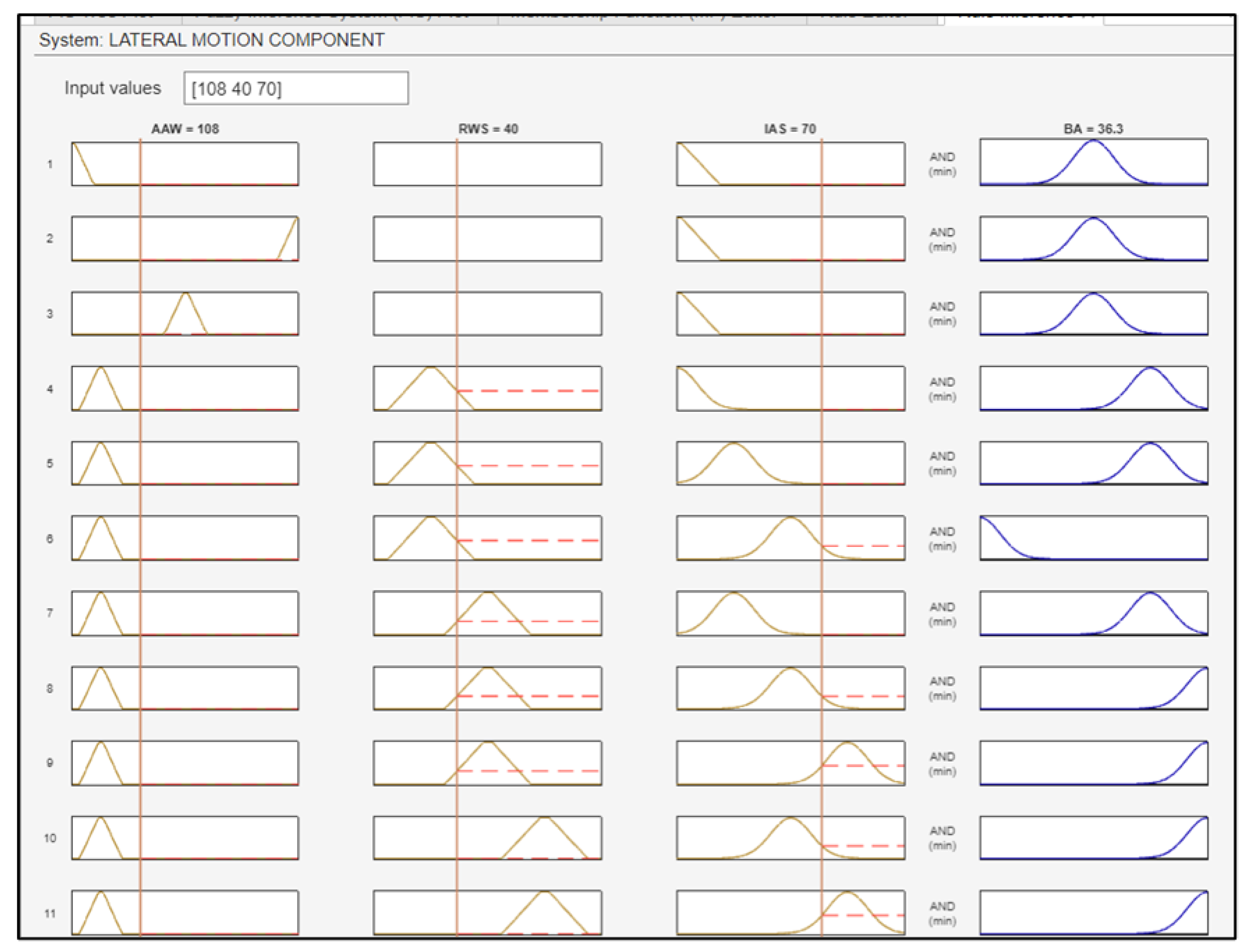Select rule 10 RWS membership plot
Viewport: 1250px width, 952px height.
coord(487,837)
